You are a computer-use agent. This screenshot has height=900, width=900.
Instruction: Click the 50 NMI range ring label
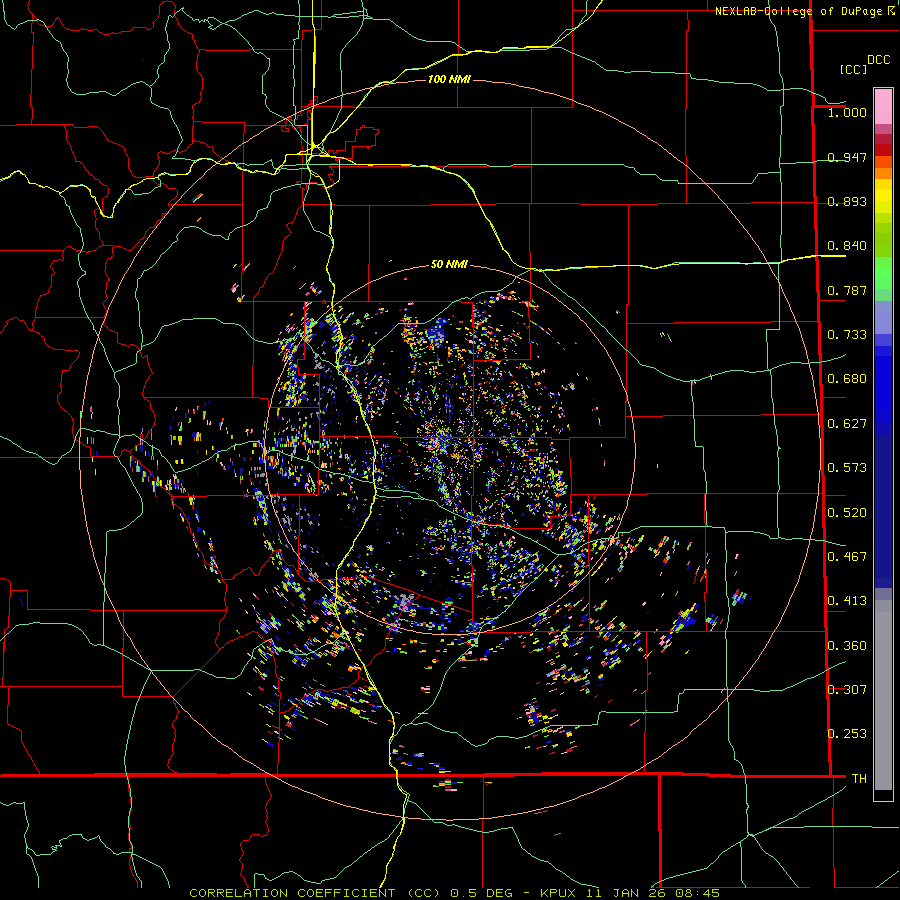click(x=449, y=264)
